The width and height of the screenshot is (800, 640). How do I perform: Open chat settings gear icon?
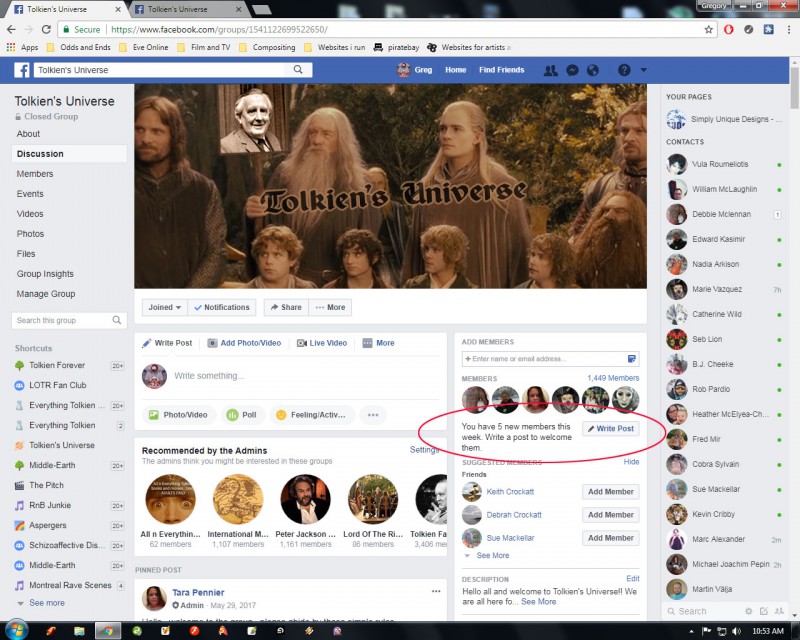pos(748,611)
